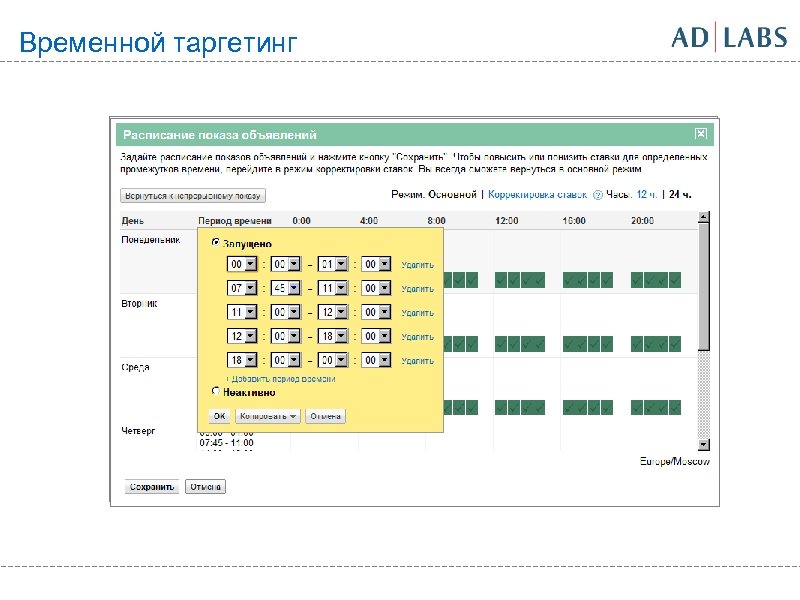The width and height of the screenshot is (800, 600).
Task: Click Tuesday's green 12:00 schedule block
Action: [520, 343]
